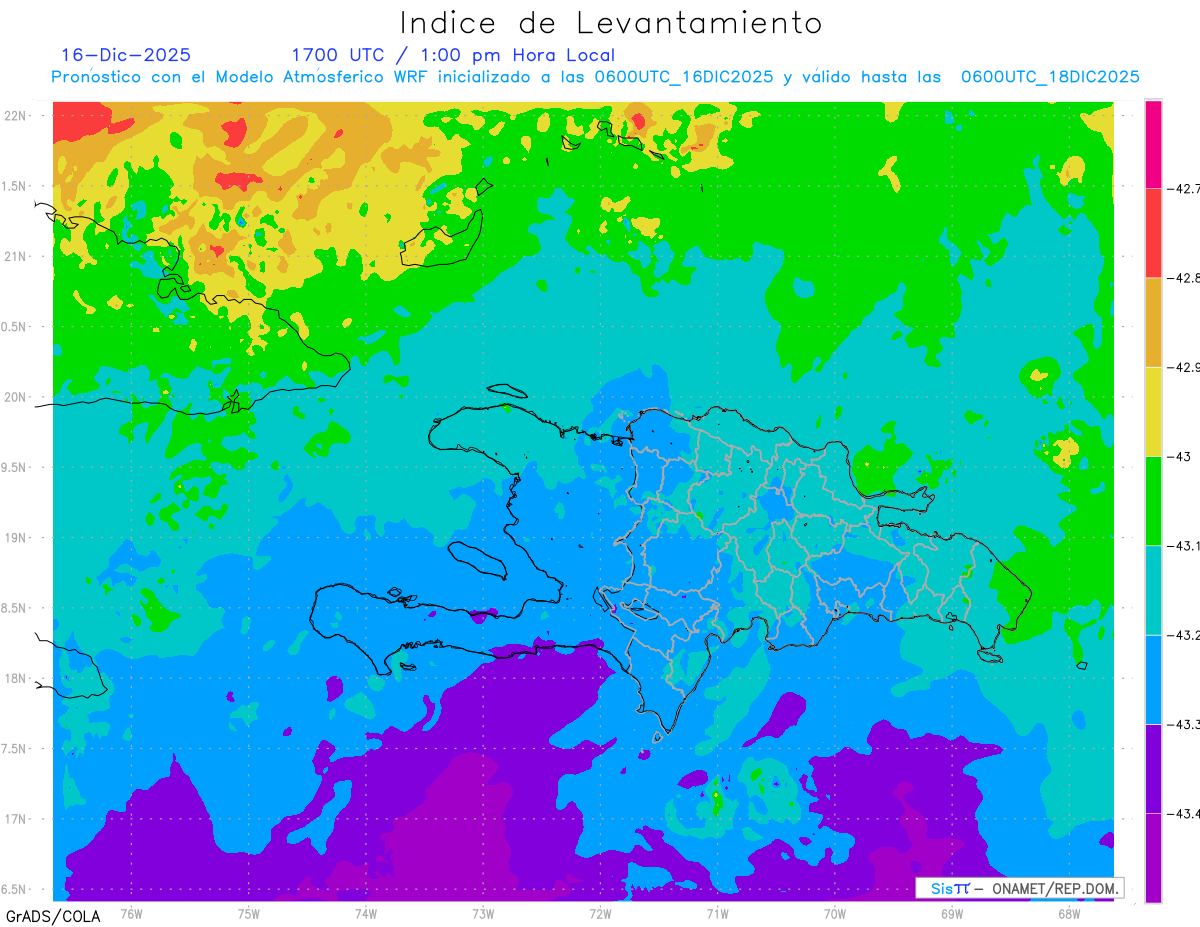
Task: Click the "GrADS/COLA" label
Action: [x=51, y=916]
